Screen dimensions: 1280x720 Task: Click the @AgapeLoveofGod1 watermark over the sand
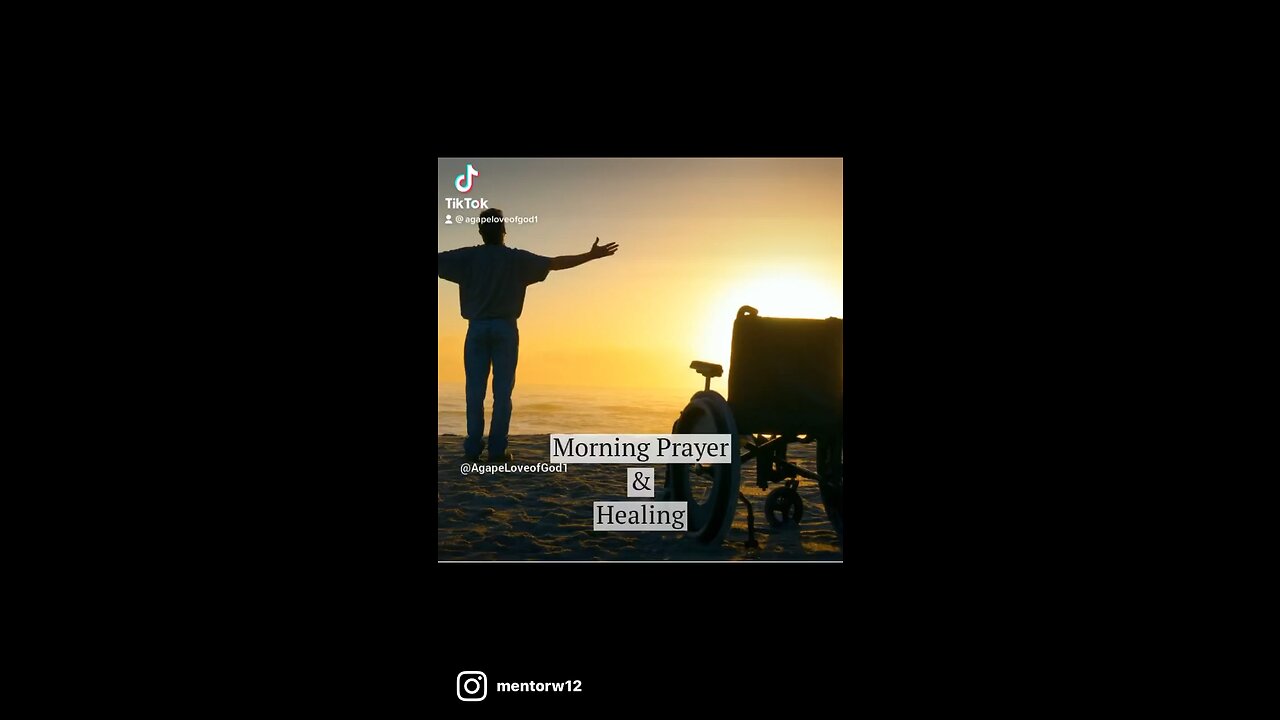coord(514,468)
